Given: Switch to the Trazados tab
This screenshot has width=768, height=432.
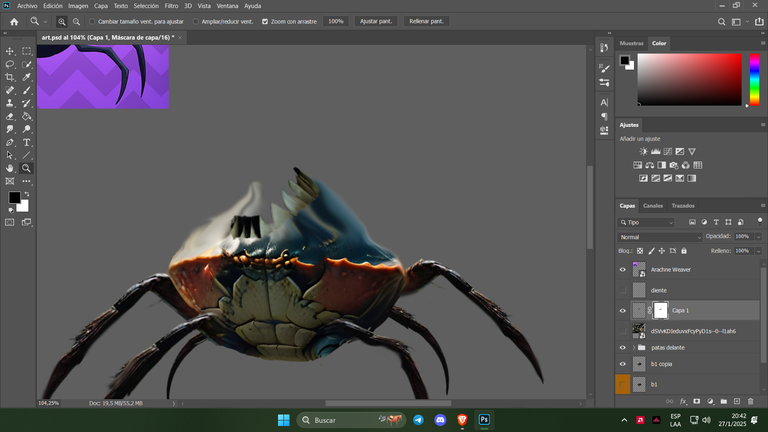Looking at the screenshot, I should (683, 206).
